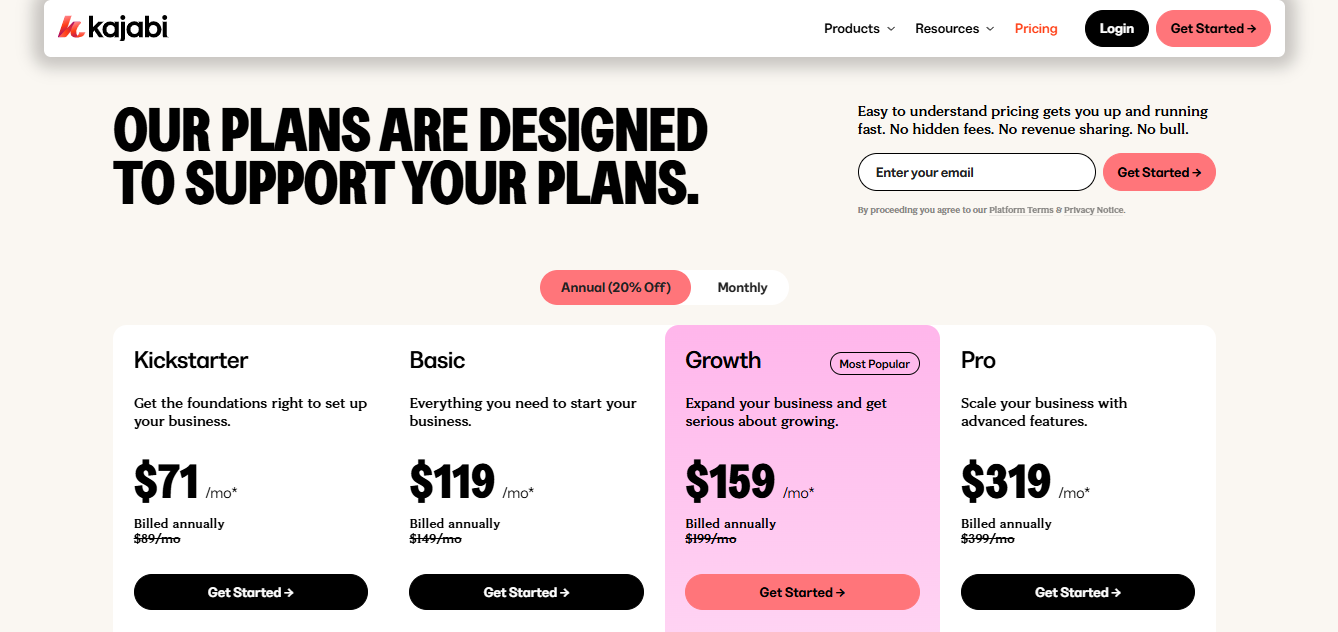Click the Login button
The height and width of the screenshot is (632, 1338).
click(x=1116, y=28)
